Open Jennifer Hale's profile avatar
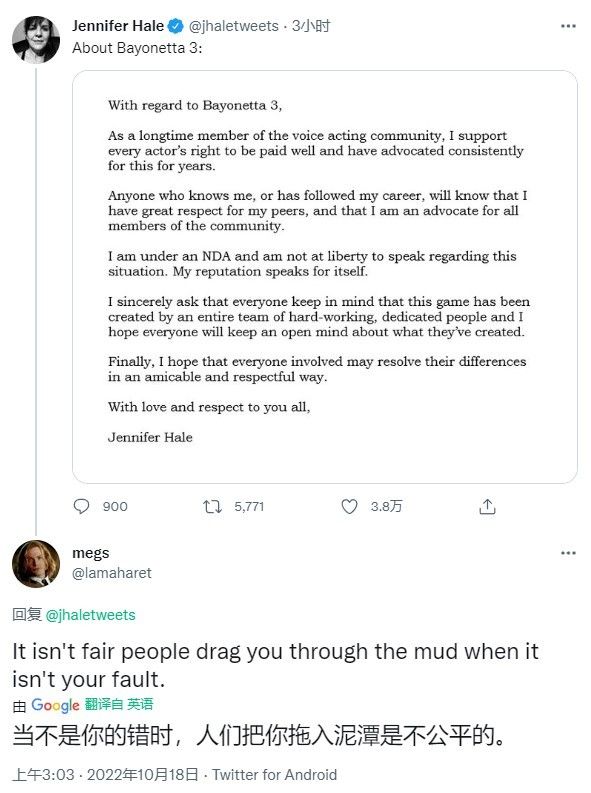The width and height of the screenshot is (591, 793). click(36, 40)
